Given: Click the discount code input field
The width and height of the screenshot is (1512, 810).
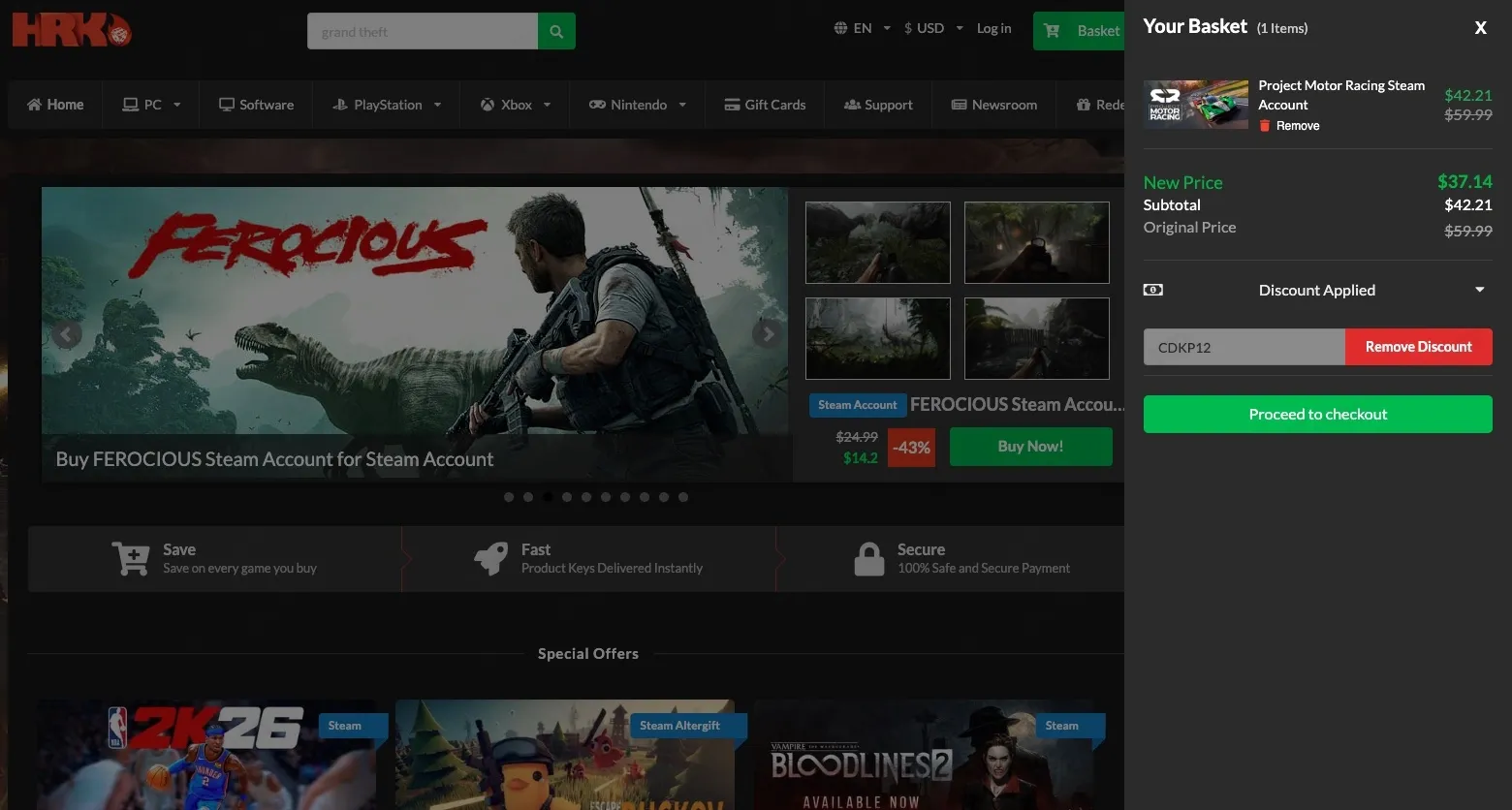Looking at the screenshot, I should pyautogui.click(x=1244, y=347).
